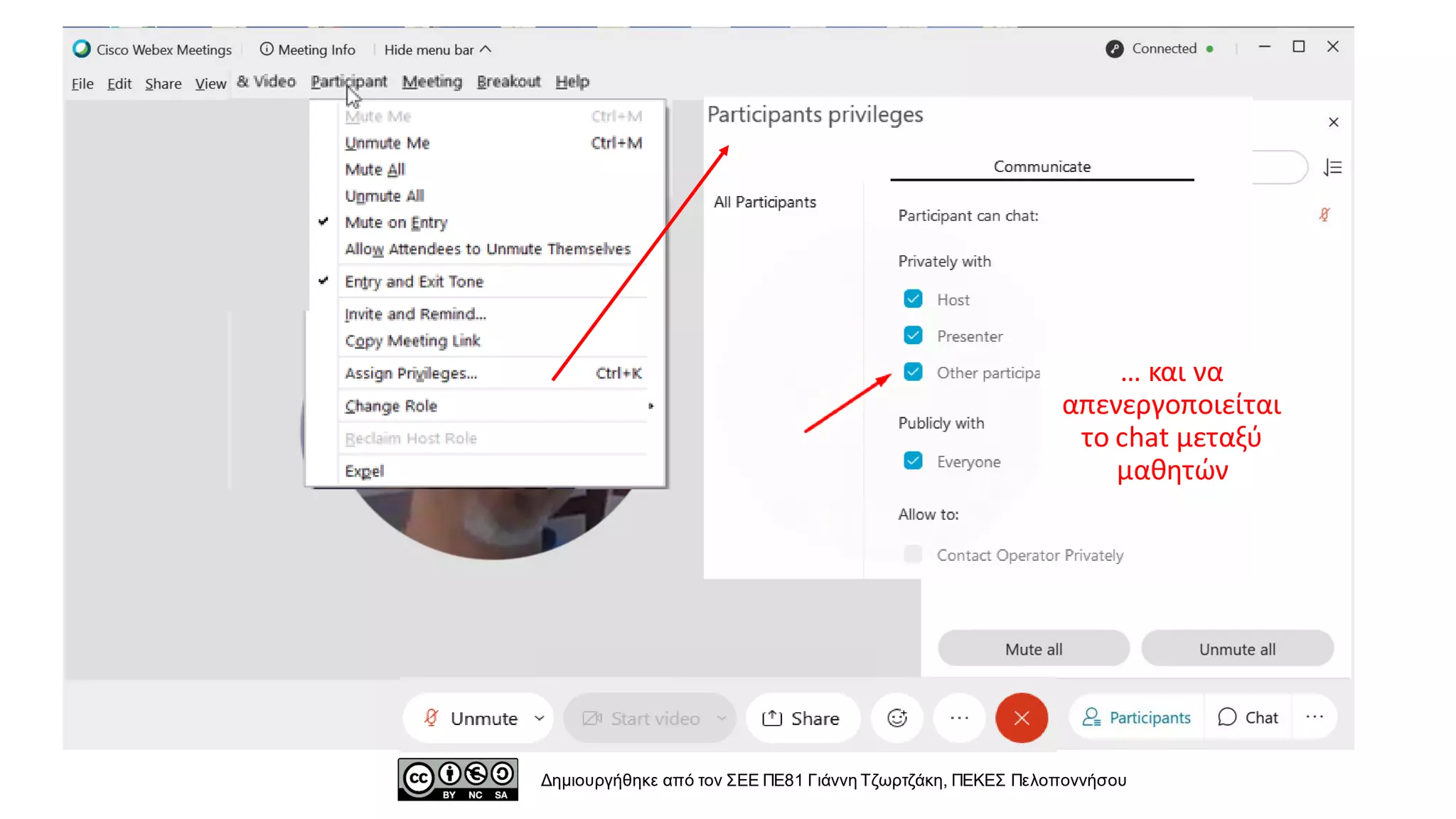Viewport: 1456px width, 819px height.
Task: Click the Connected status icon
Action: (1114, 49)
